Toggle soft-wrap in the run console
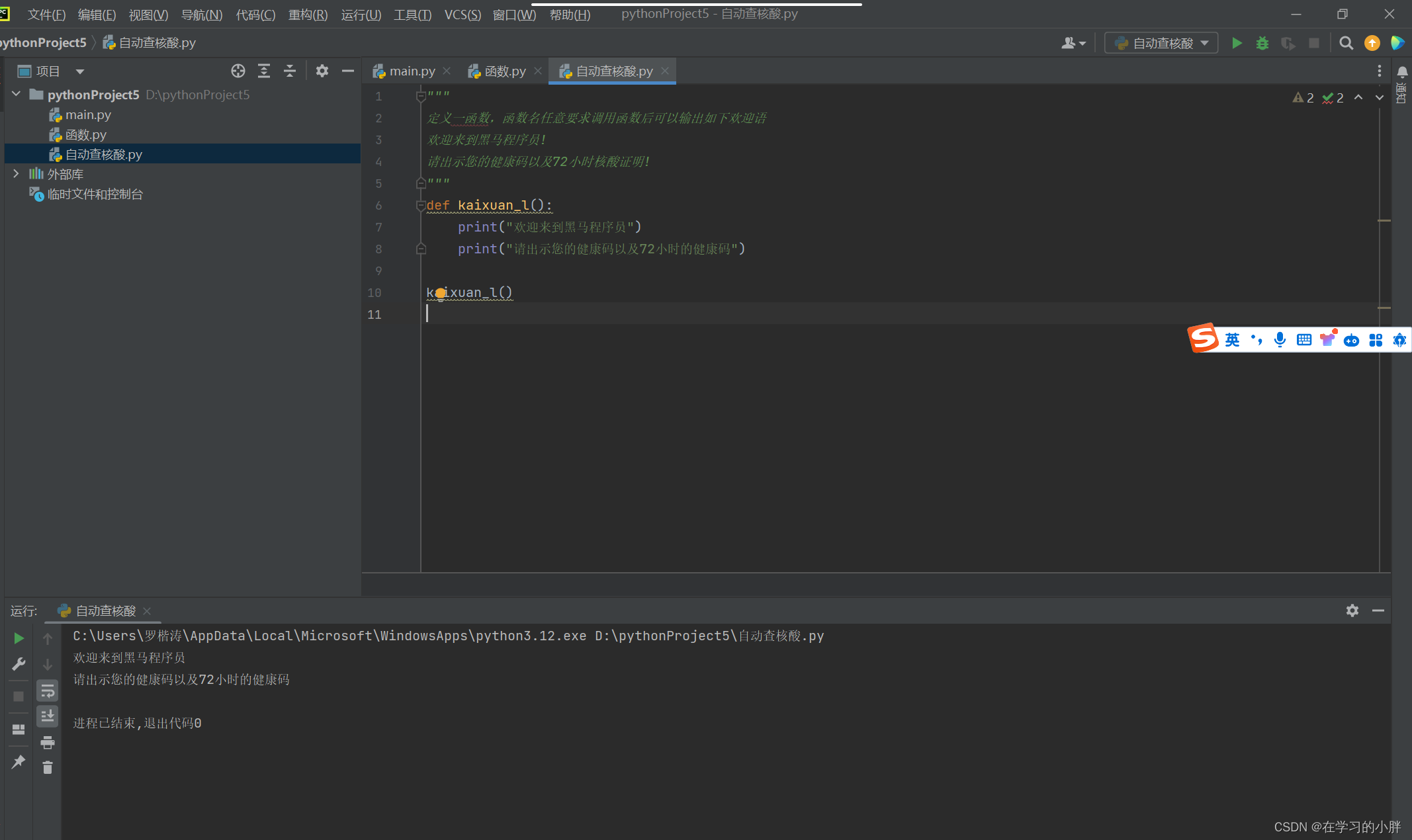This screenshot has height=840, width=1412. click(48, 691)
